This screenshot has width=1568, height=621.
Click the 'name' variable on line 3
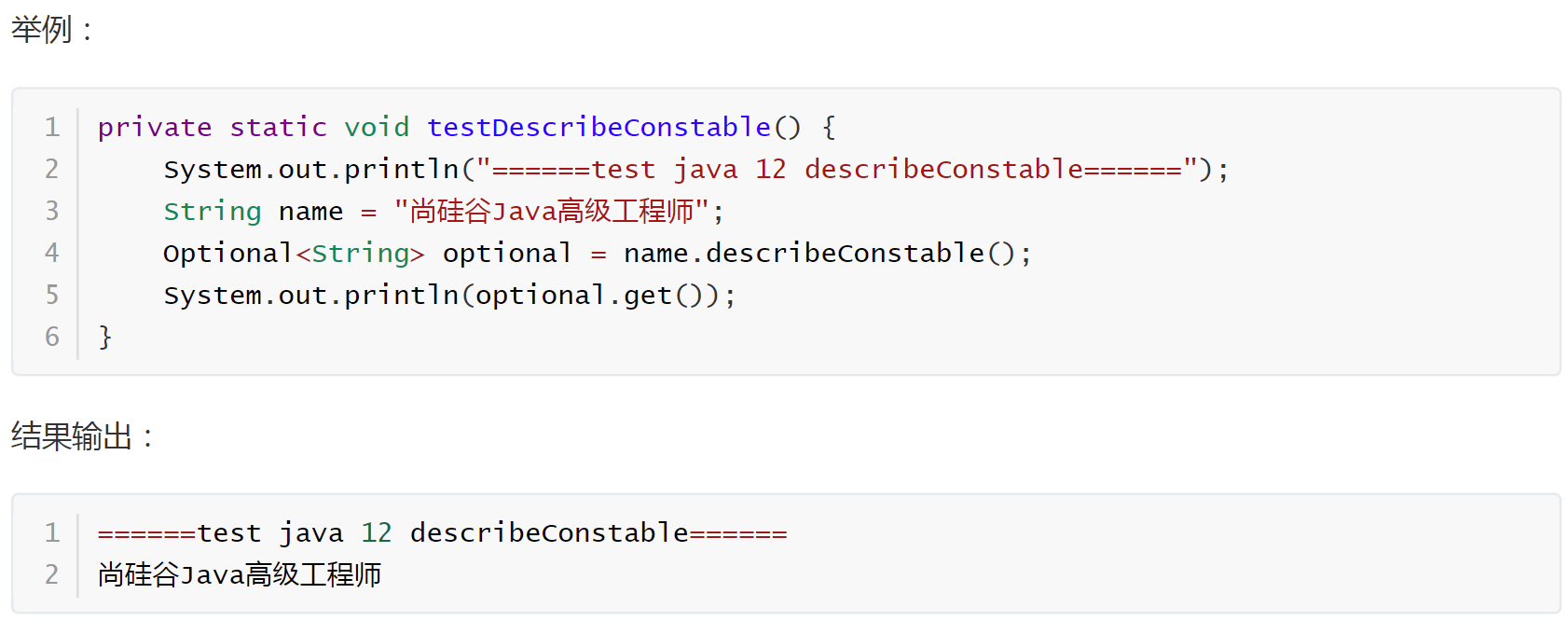[x=310, y=212]
